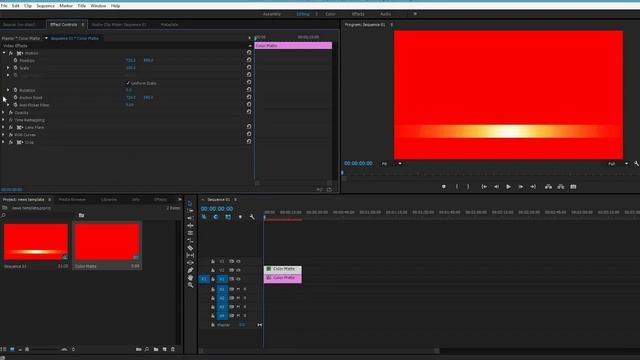Viewport: 640px width, 360px height.
Task: Go to In point
Action: 484,187
